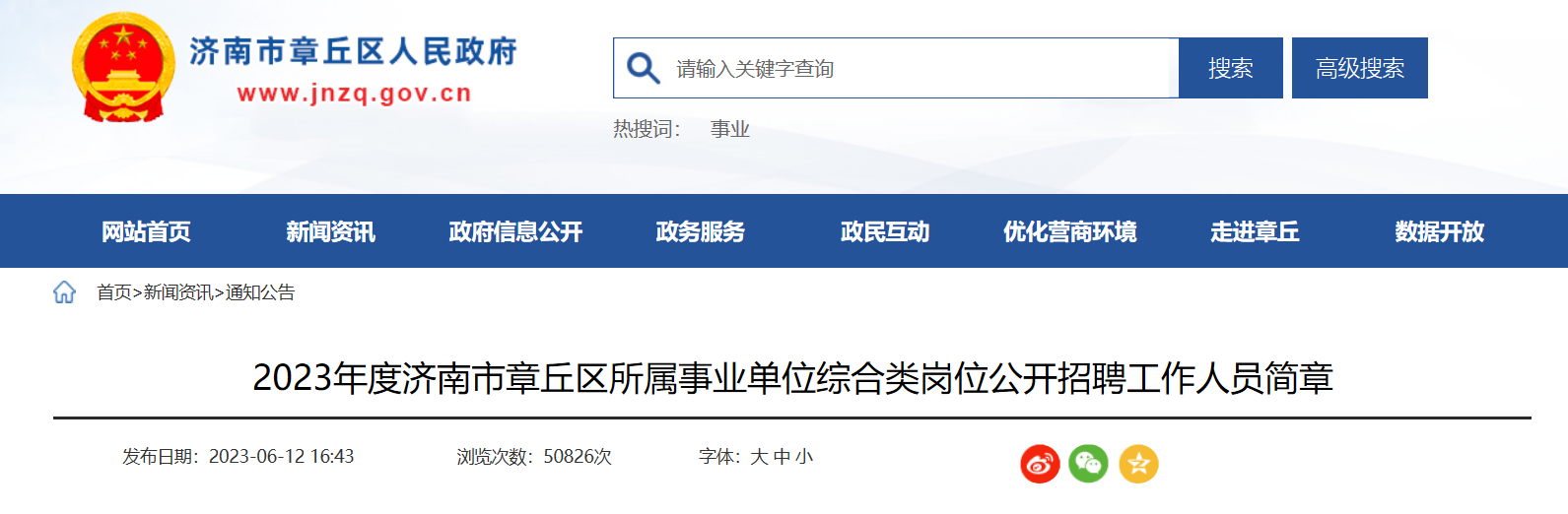Viewport: 1568px width, 514px height.
Task: Click the hot search term 事业
Action: [x=730, y=129]
